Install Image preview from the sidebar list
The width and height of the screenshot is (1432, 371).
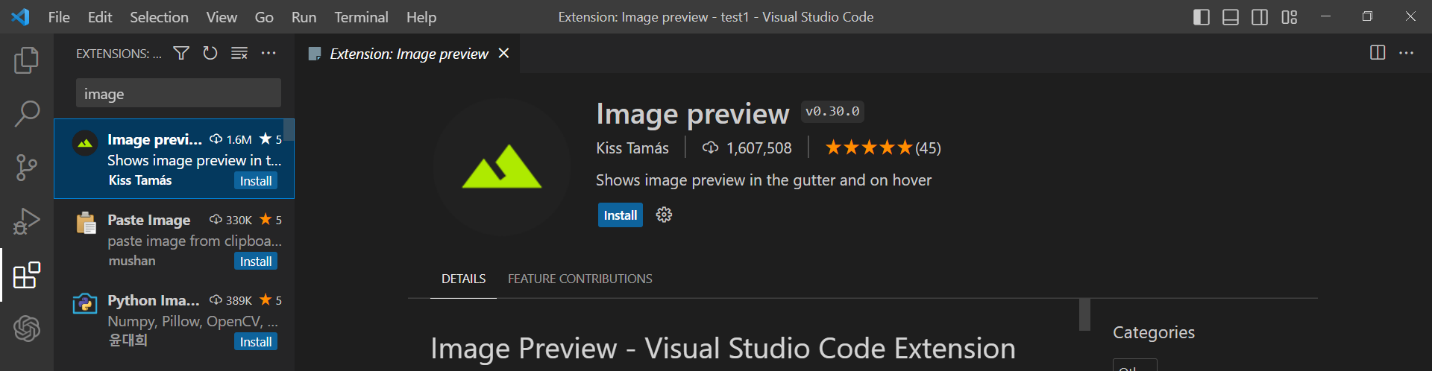click(256, 181)
